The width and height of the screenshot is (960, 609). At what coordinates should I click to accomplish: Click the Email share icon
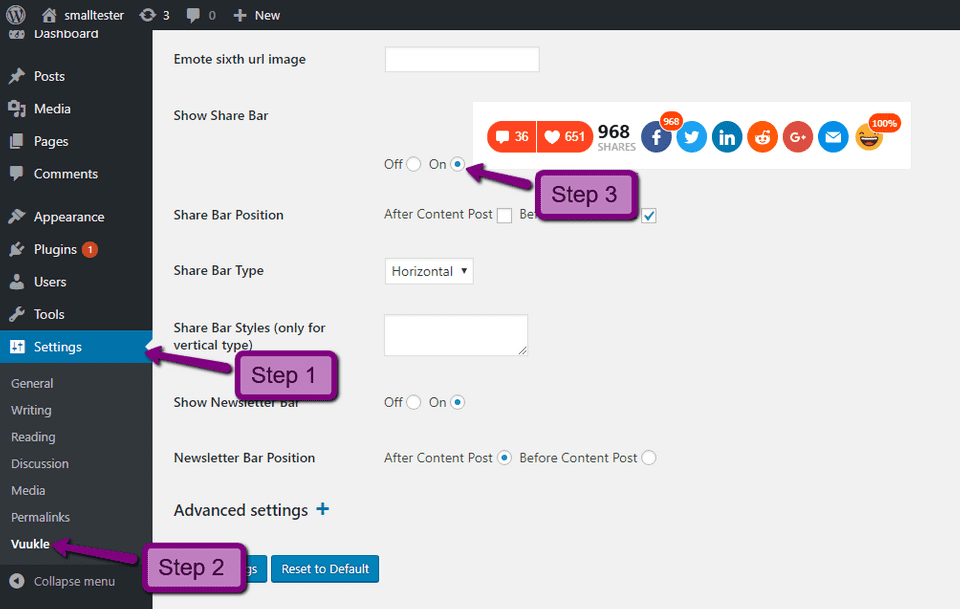click(x=833, y=136)
